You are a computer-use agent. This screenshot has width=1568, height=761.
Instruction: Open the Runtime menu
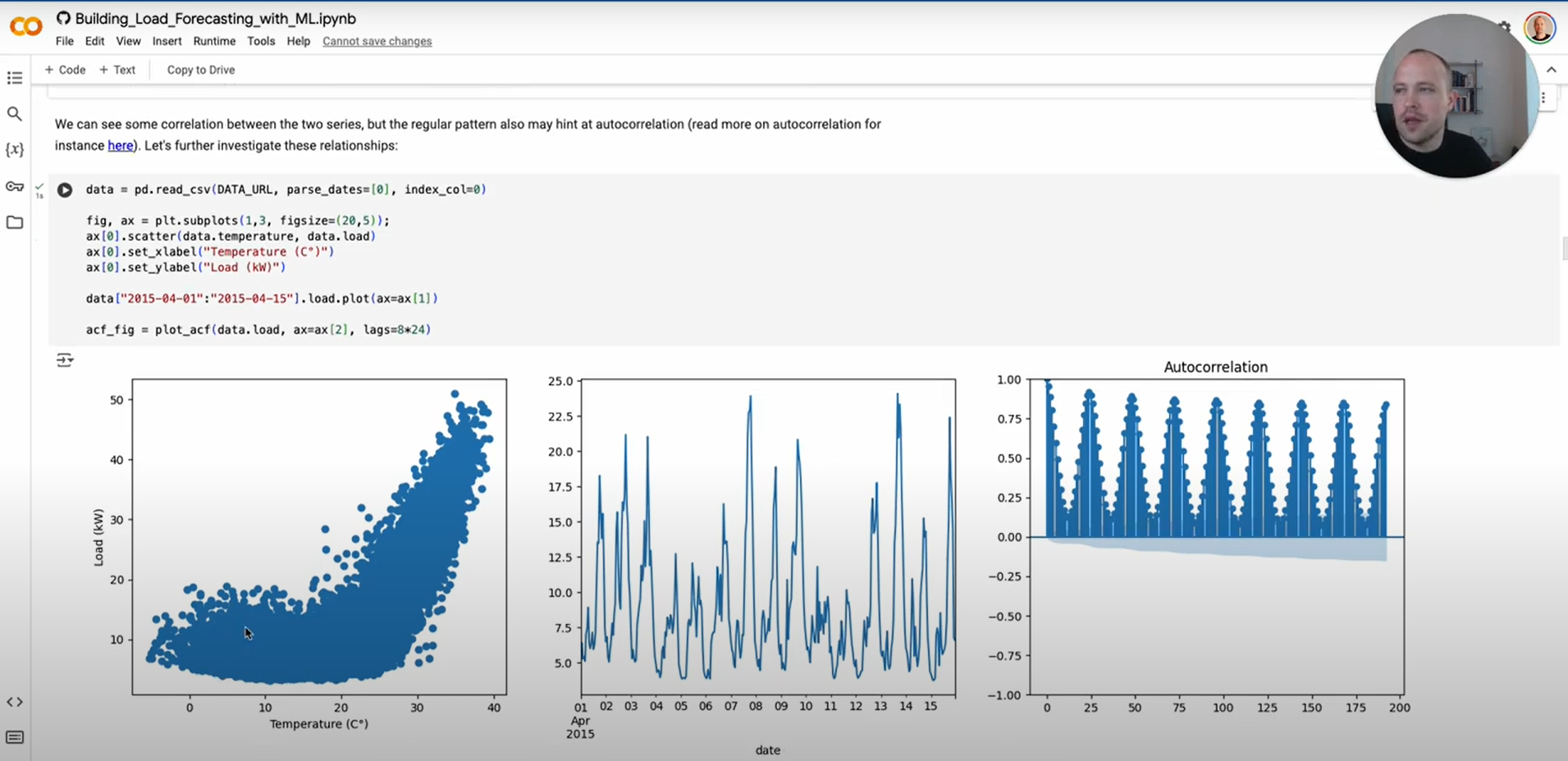(x=214, y=41)
